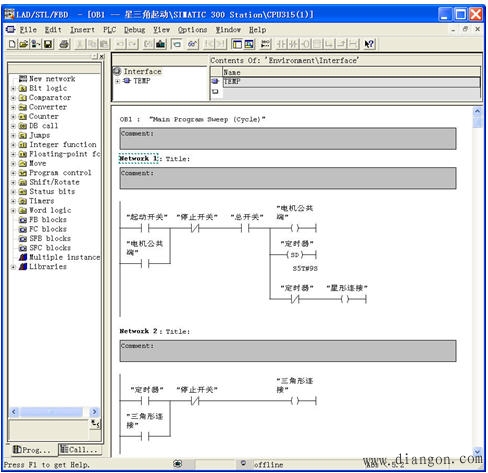The image size is (488, 473).
Task: Click the editor scroll up arrow
Action: pos(477,111)
